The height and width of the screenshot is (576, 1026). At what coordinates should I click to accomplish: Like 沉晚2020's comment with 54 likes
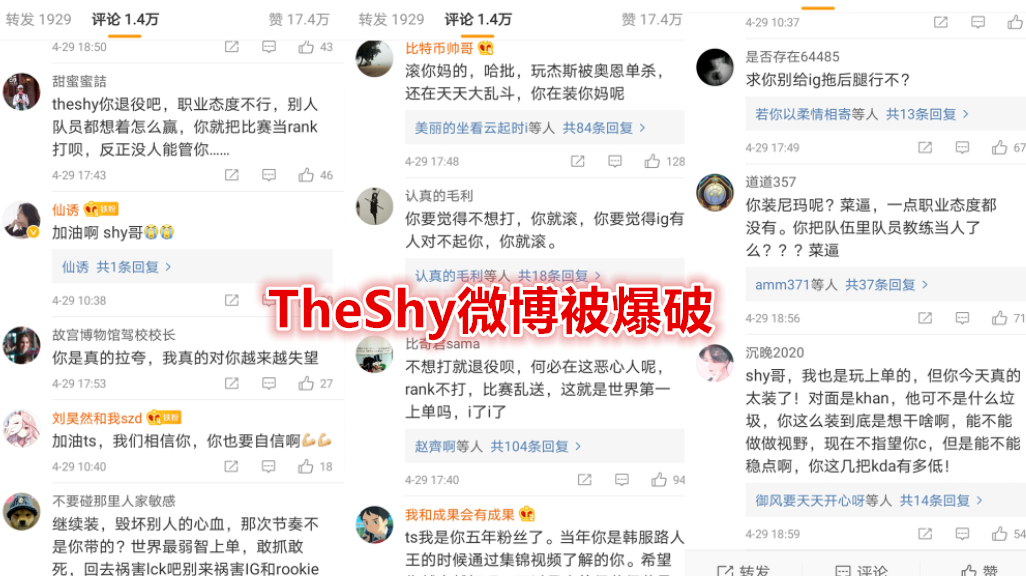point(999,534)
